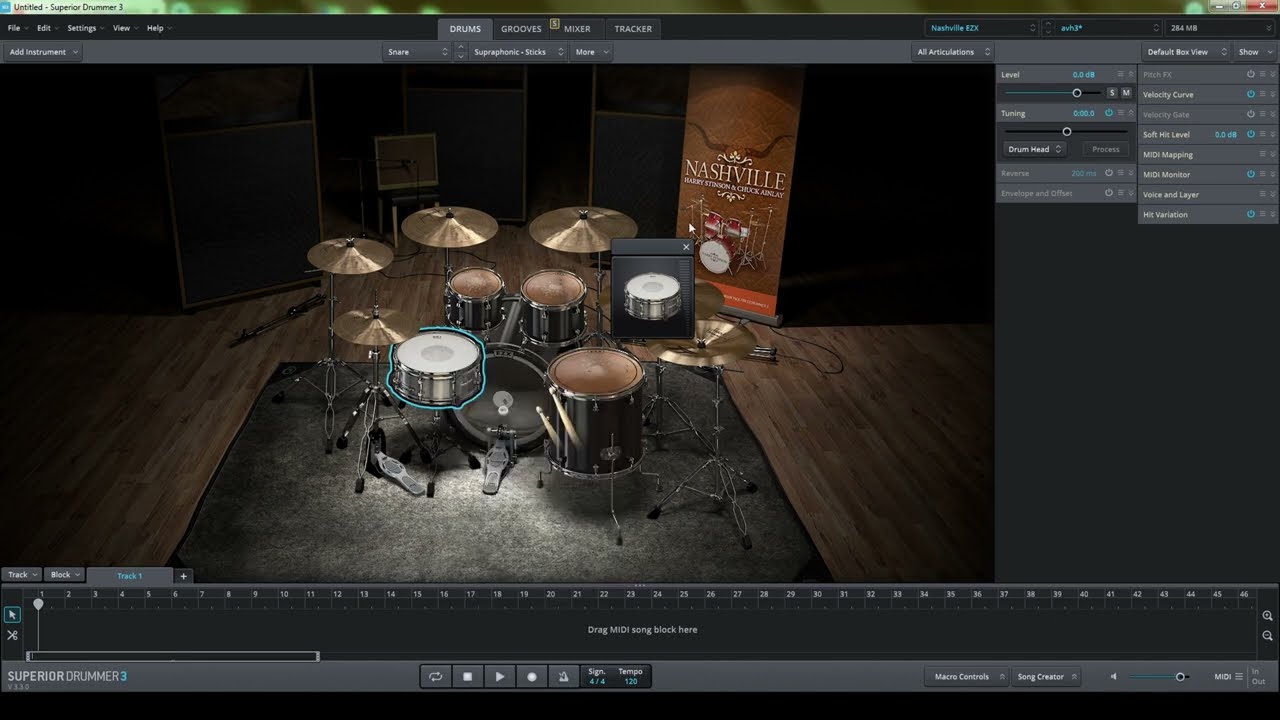1280x720 pixels.
Task: Open the All Articulations dropdown
Action: (x=953, y=52)
